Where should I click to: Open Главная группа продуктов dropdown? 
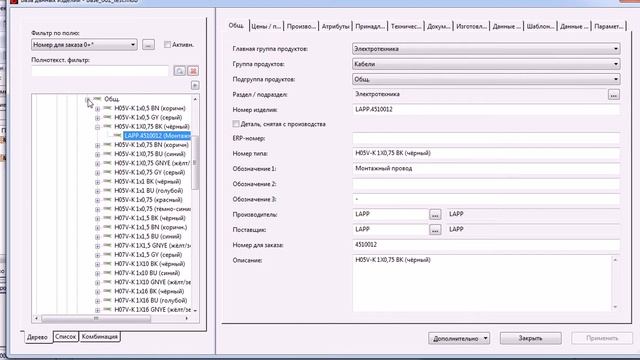point(486,49)
